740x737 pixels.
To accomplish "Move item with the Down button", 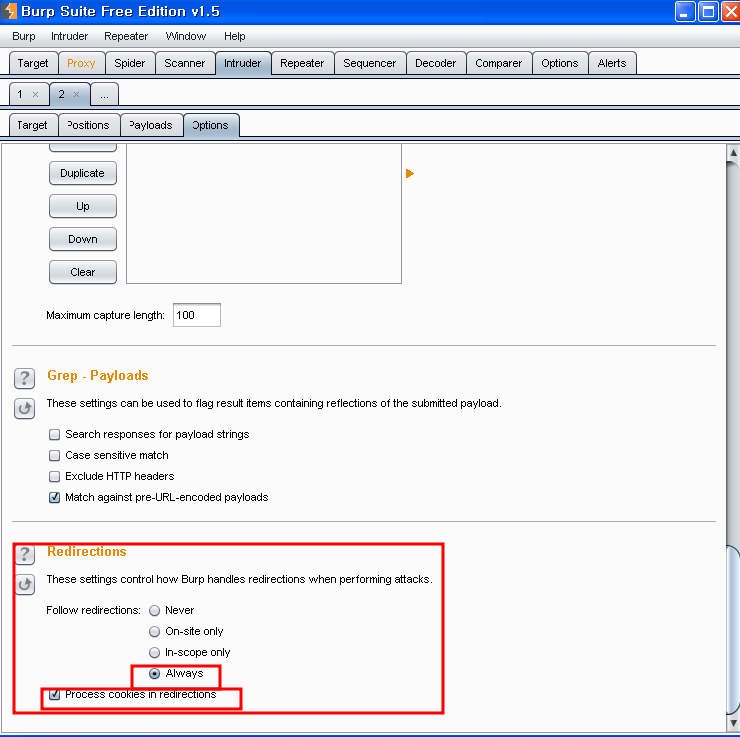I will click(x=83, y=239).
